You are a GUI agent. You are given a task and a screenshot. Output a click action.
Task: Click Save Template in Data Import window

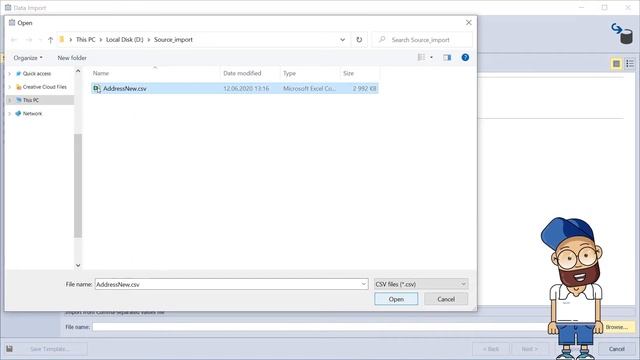point(50,349)
